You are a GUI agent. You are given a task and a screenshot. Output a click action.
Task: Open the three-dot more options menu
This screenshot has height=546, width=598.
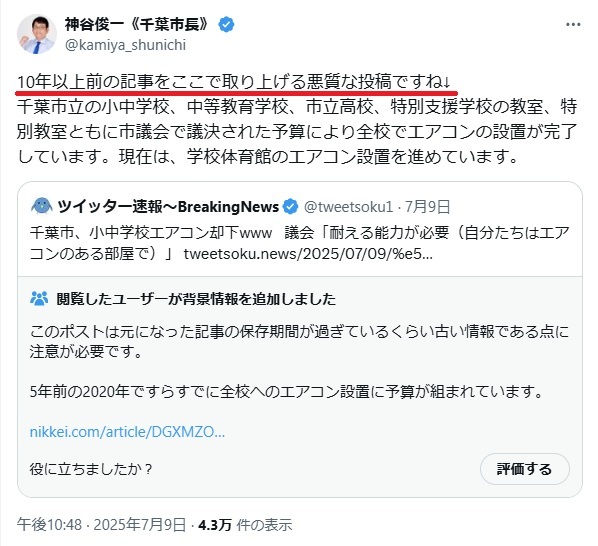573,25
